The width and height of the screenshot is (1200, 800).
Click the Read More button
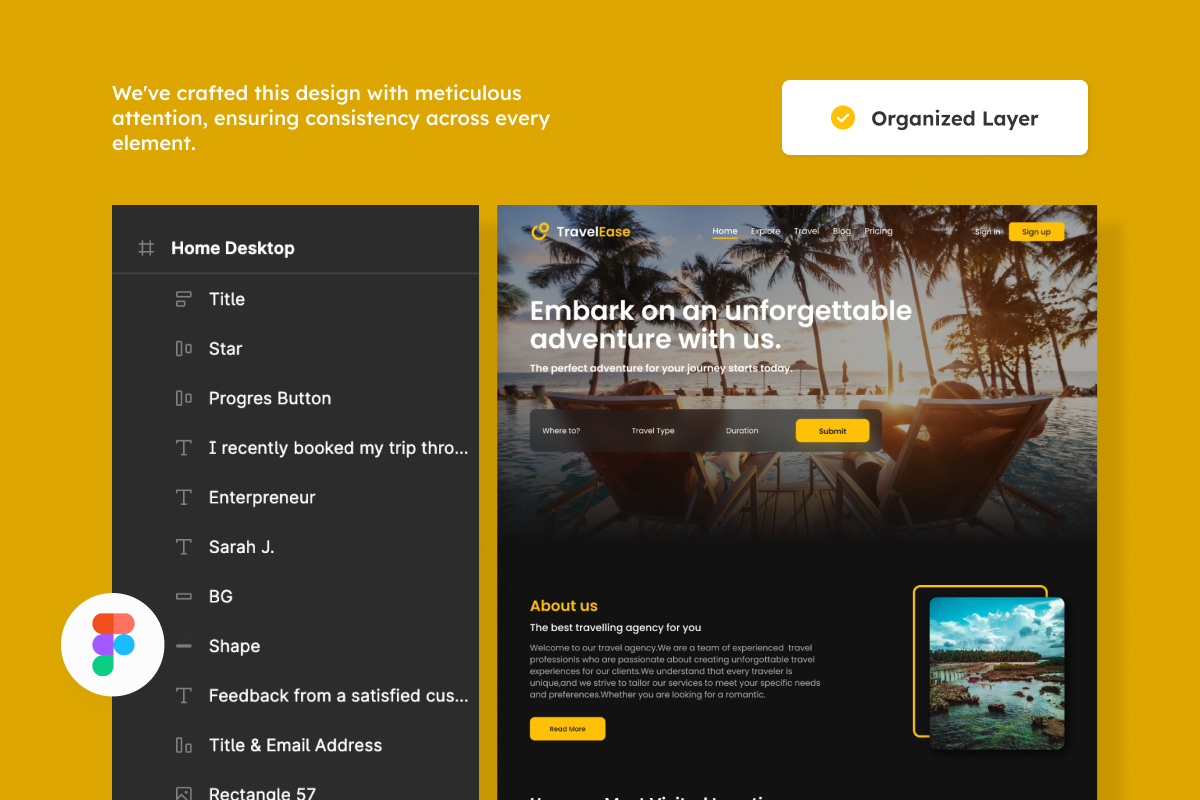(567, 729)
